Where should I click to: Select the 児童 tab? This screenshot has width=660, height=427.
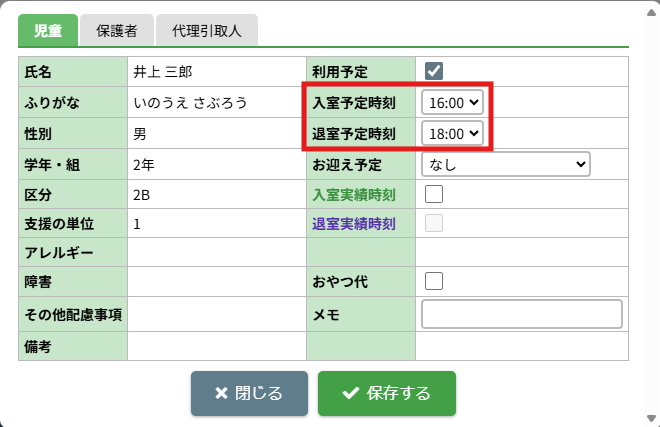(x=48, y=31)
